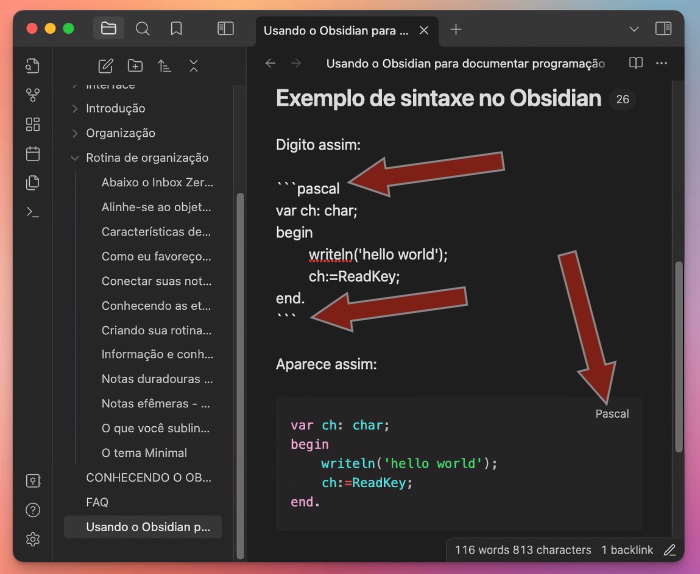Open the file explorer folder icon
This screenshot has height=574, width=700.
point(108,29)
